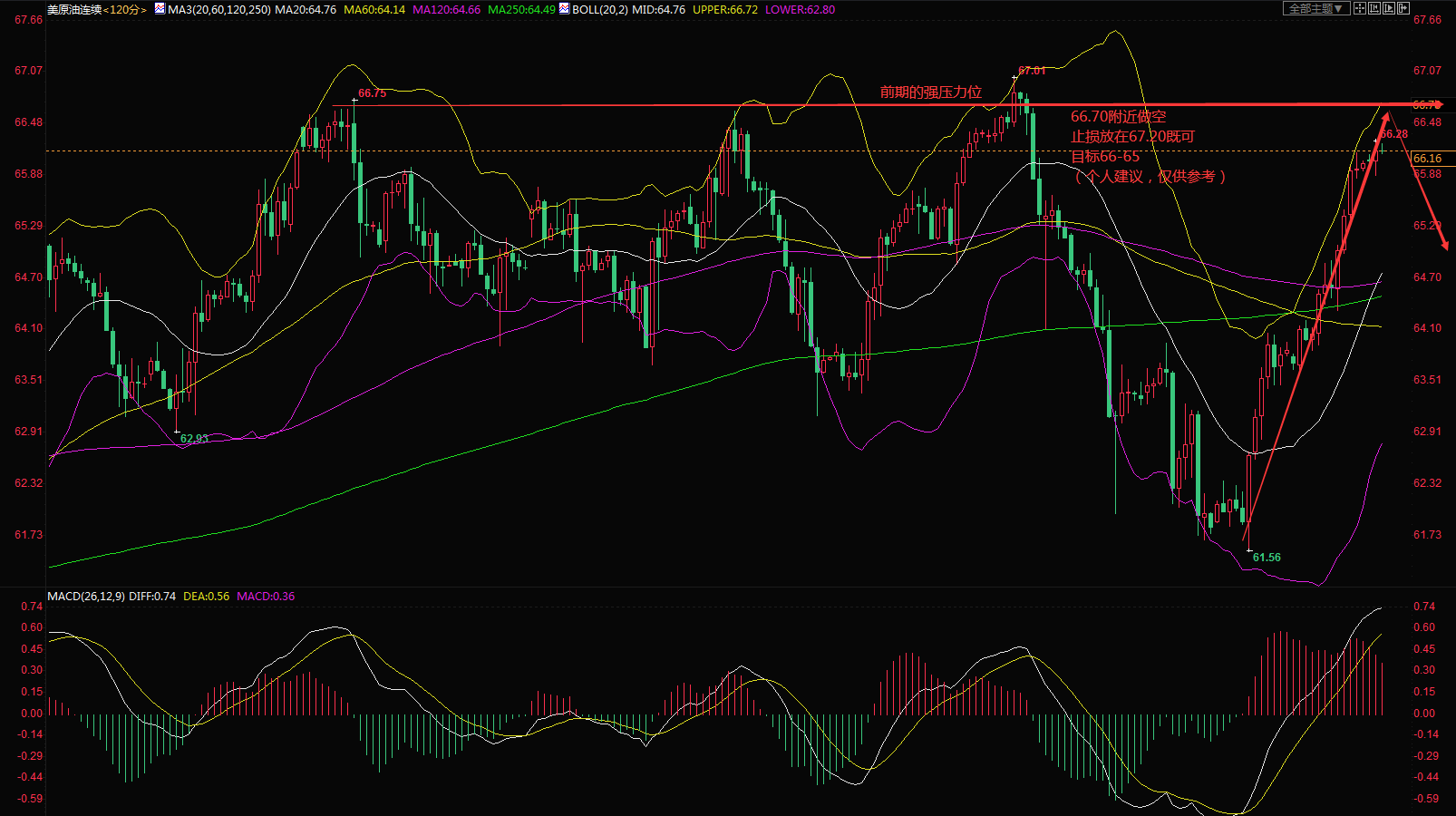This screenshot has height=816, width=1456.
Task: Click the scroll-chart-to-start axis icon
Action: pyautogui.click(x=1374, y=8)
